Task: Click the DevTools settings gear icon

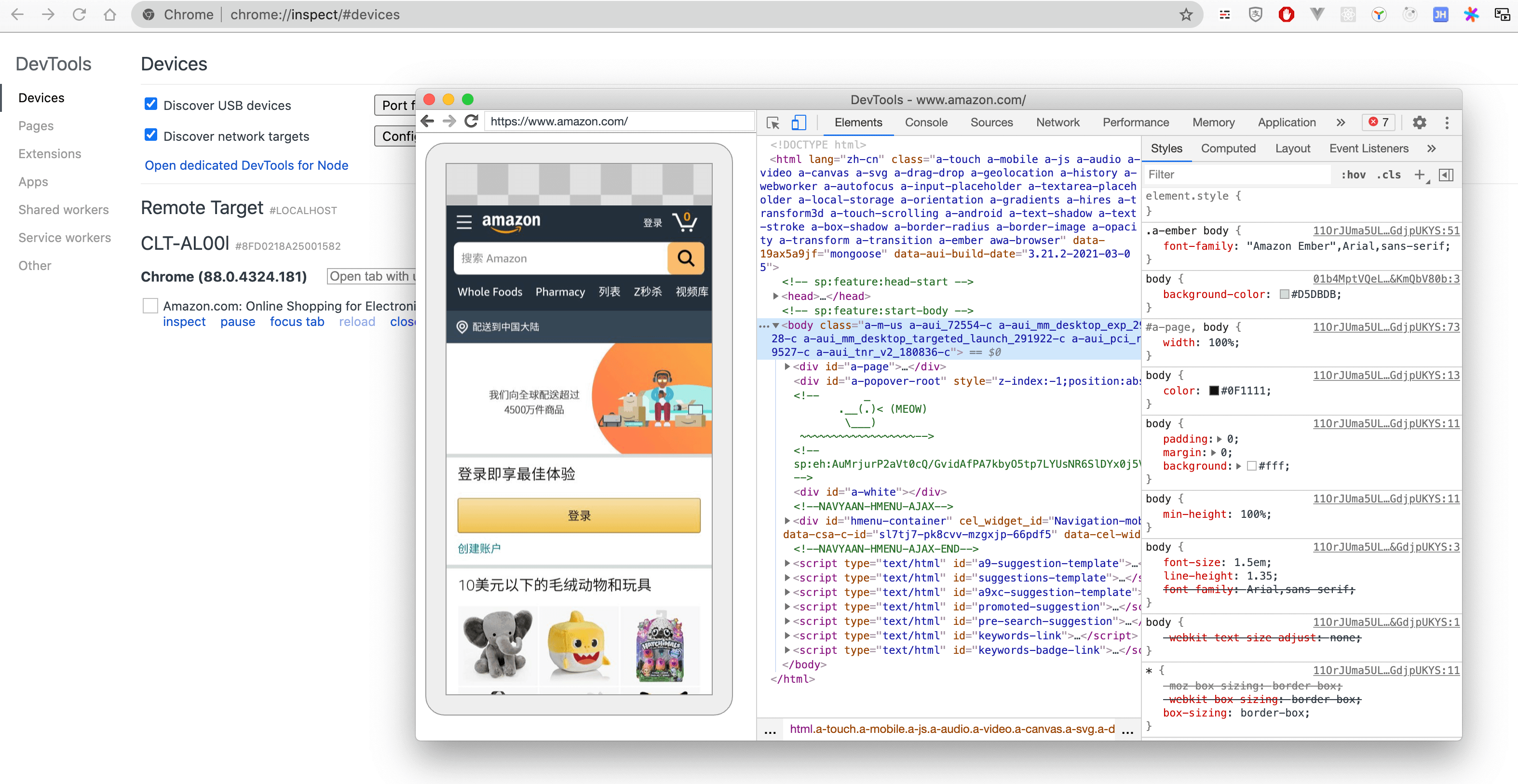Action: pyautogui.click(x=1421, y=122)
